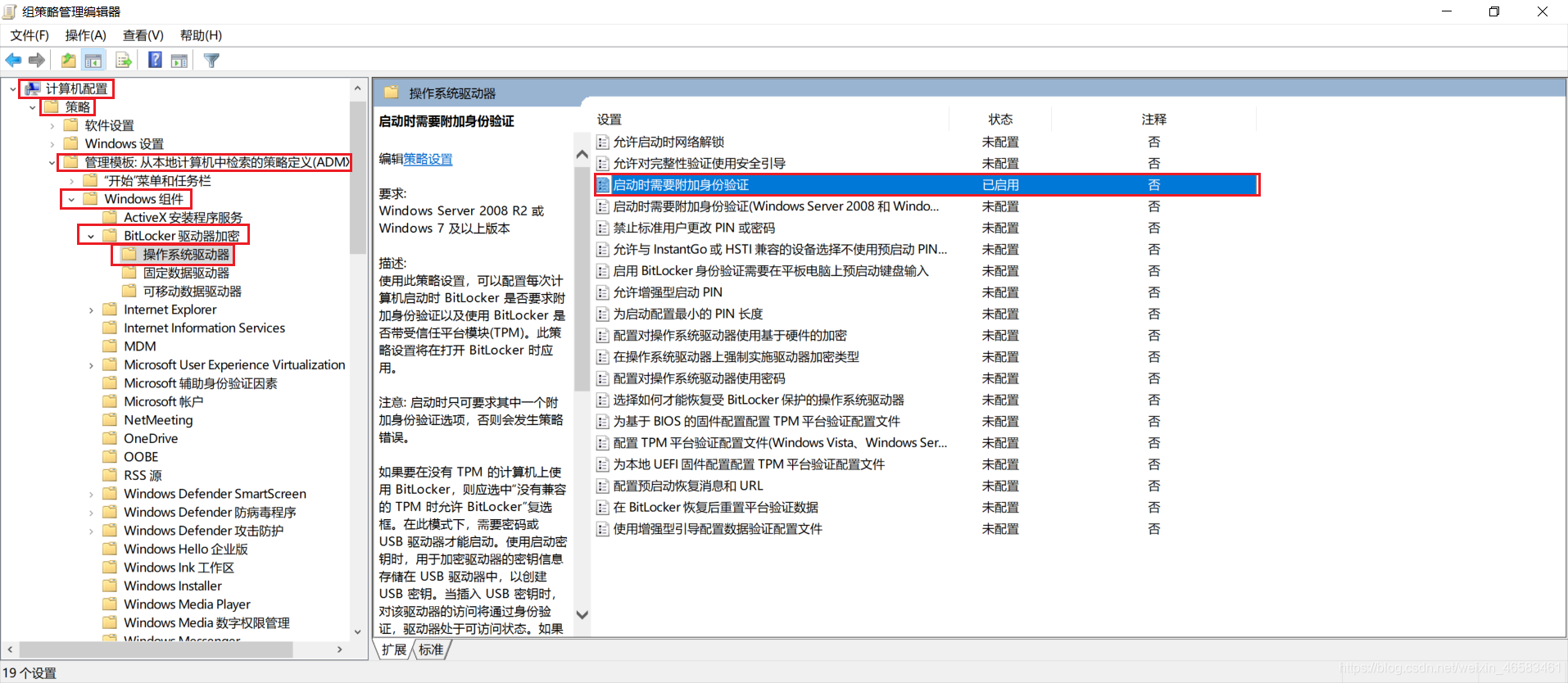The image size is (1568, 683).
Task: Click the Filter funnel toolbar icon
Action: [x=211, y=60]
